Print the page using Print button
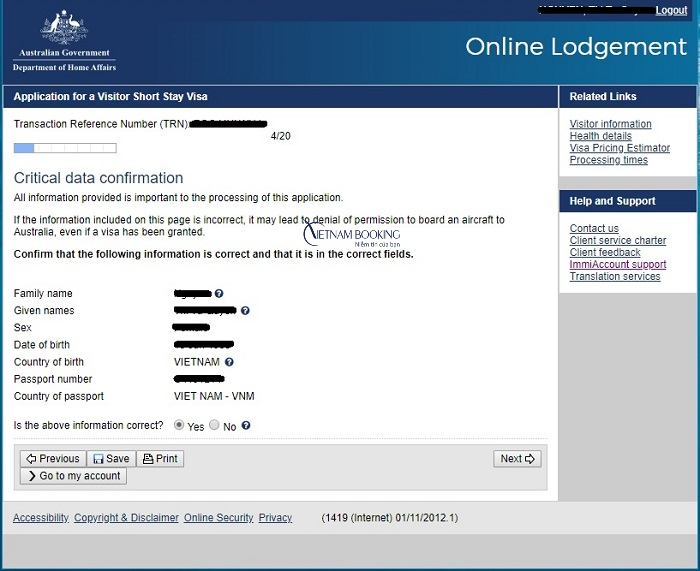Image resolution: width=700 pixels, height=571 pixels. coord(160,459)
